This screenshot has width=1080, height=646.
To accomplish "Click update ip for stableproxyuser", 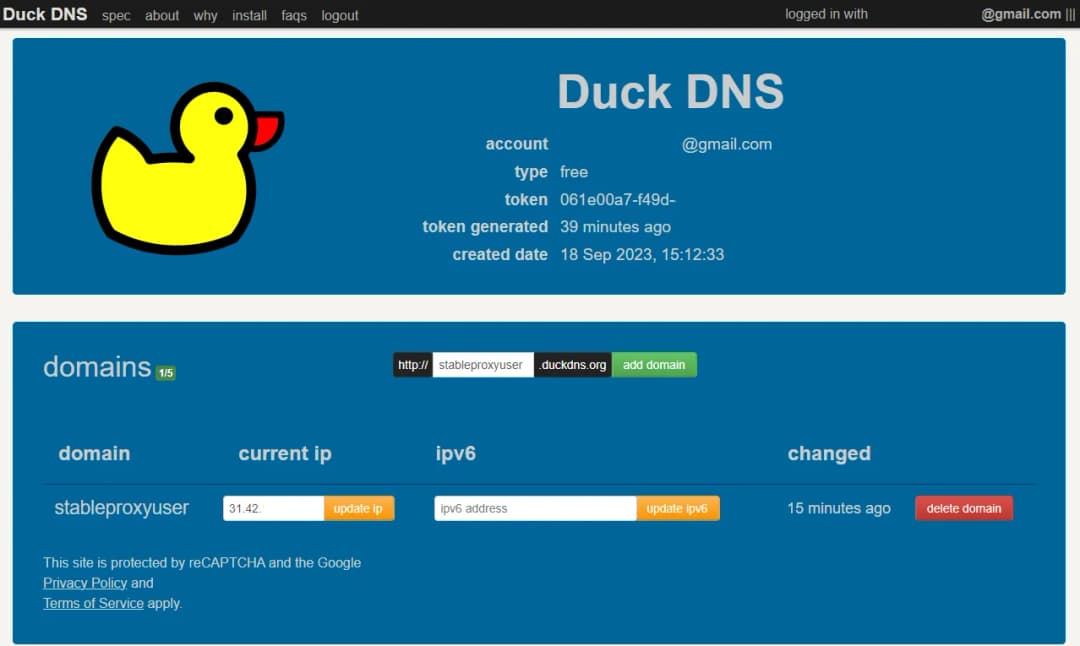I will point(359,508).
